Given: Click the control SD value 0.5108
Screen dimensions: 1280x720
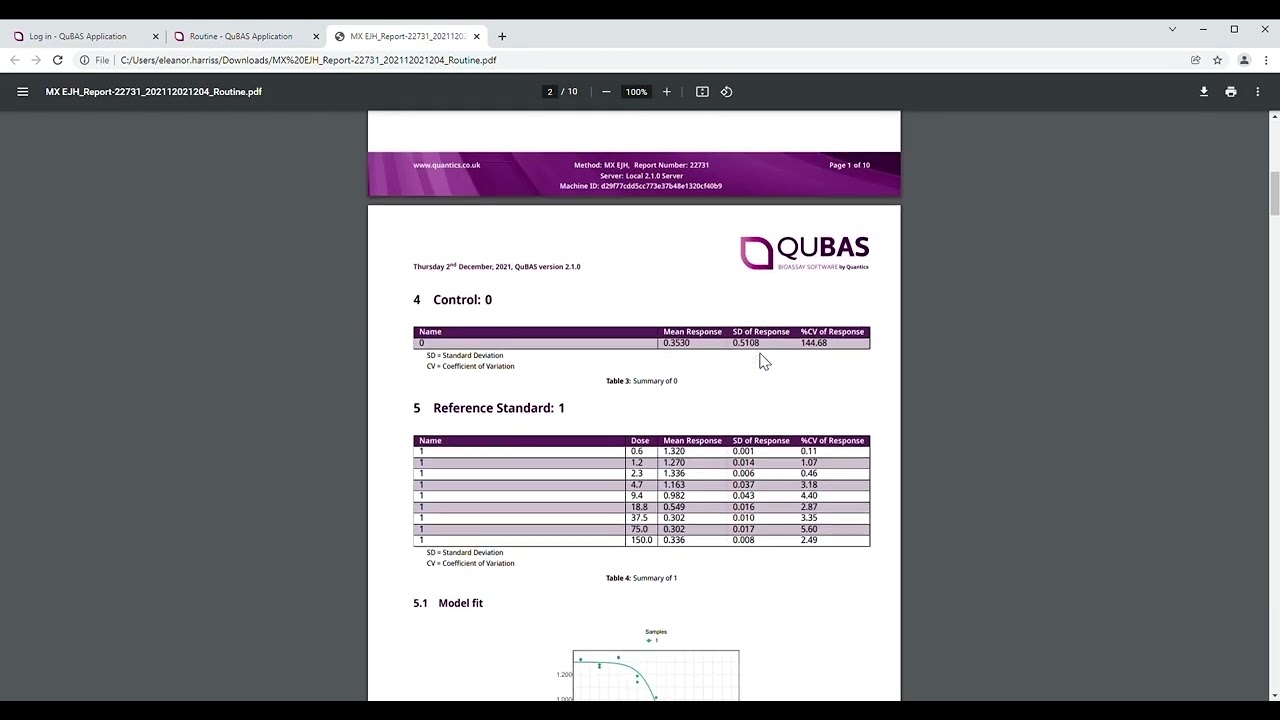Looking at the screenshot, I should [746, 343].
